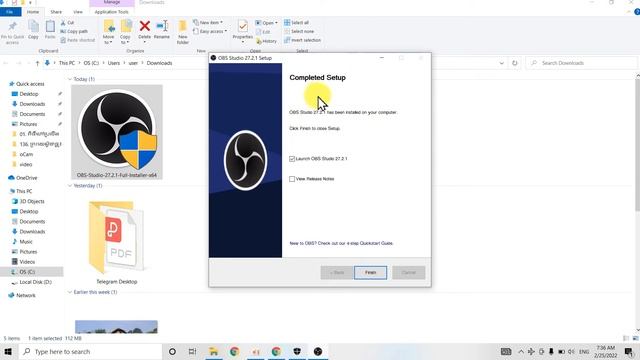Switch to the Home tab

33,12
